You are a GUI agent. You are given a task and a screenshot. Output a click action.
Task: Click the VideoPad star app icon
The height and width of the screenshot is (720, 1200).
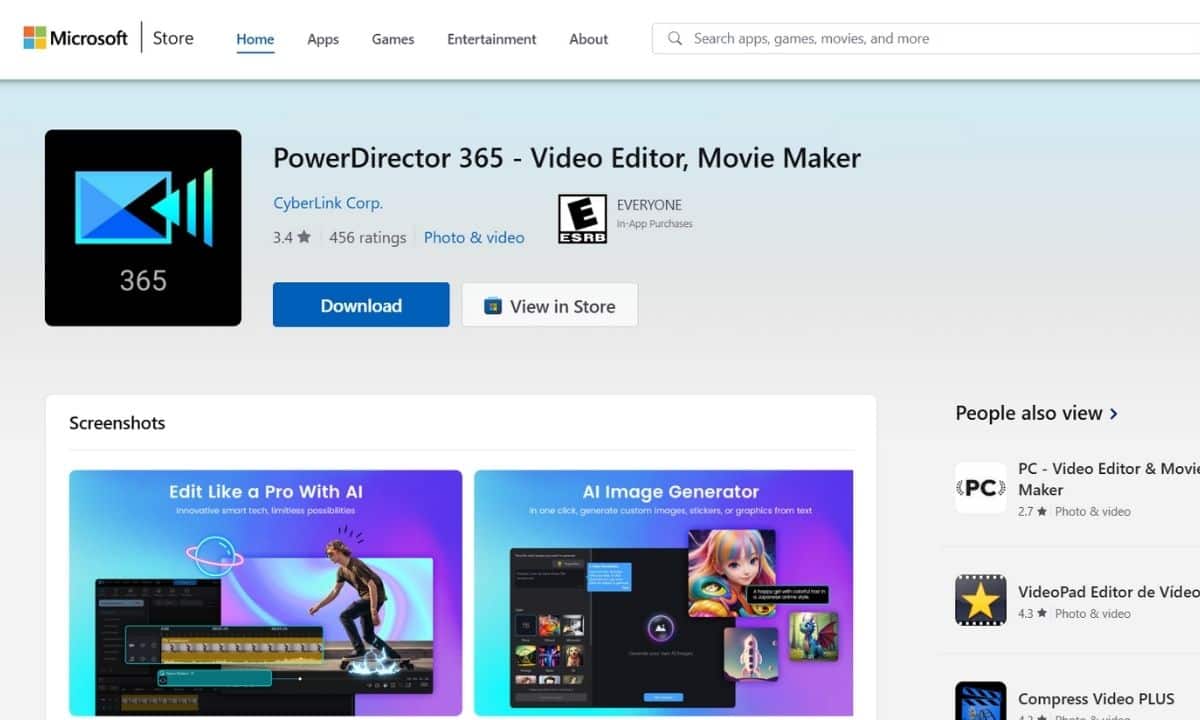point(981,600)
